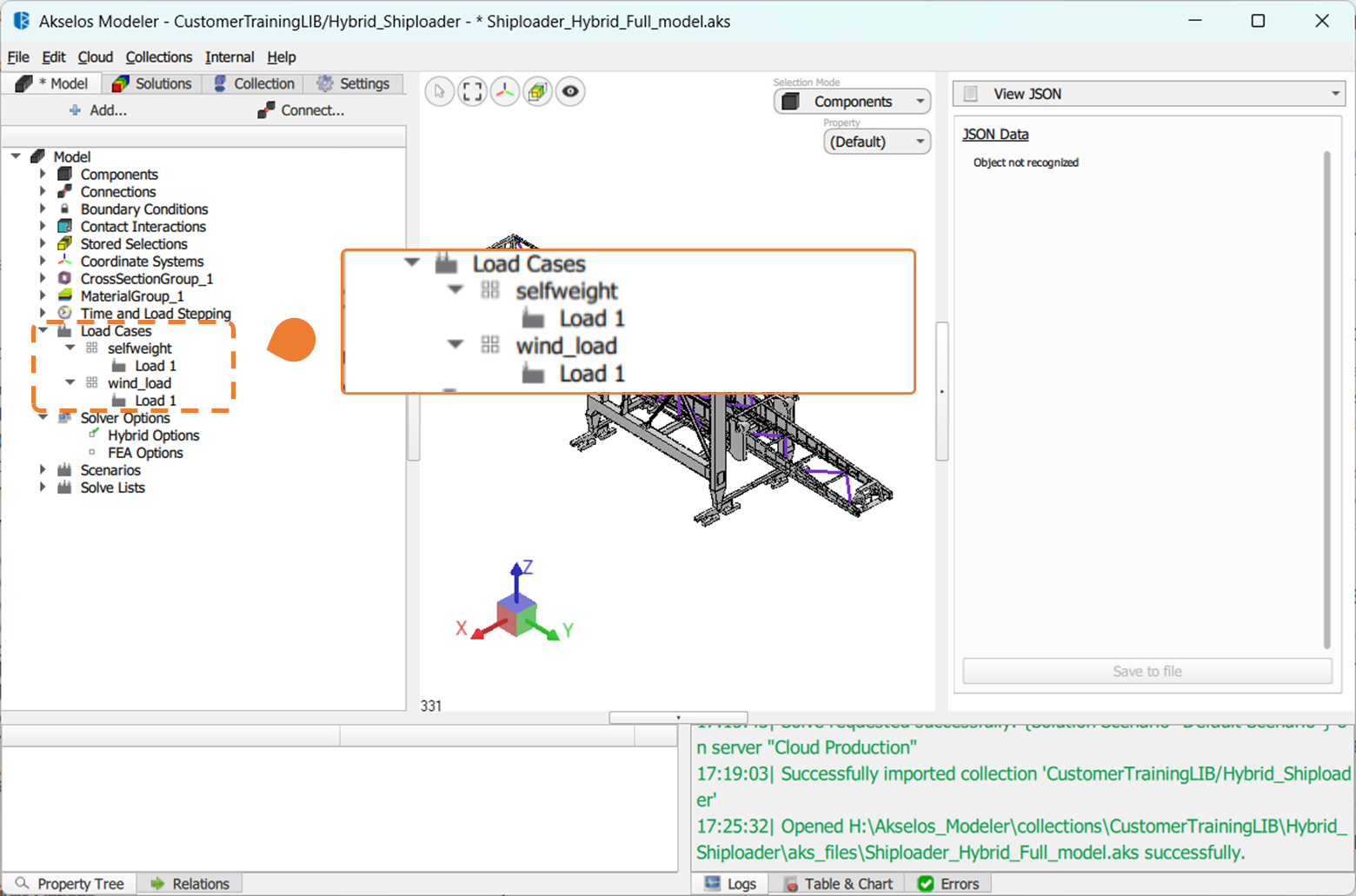Expand the Solve Lists tree node
The height and width of the screenshot is (896, 1356).
point(43,487)
